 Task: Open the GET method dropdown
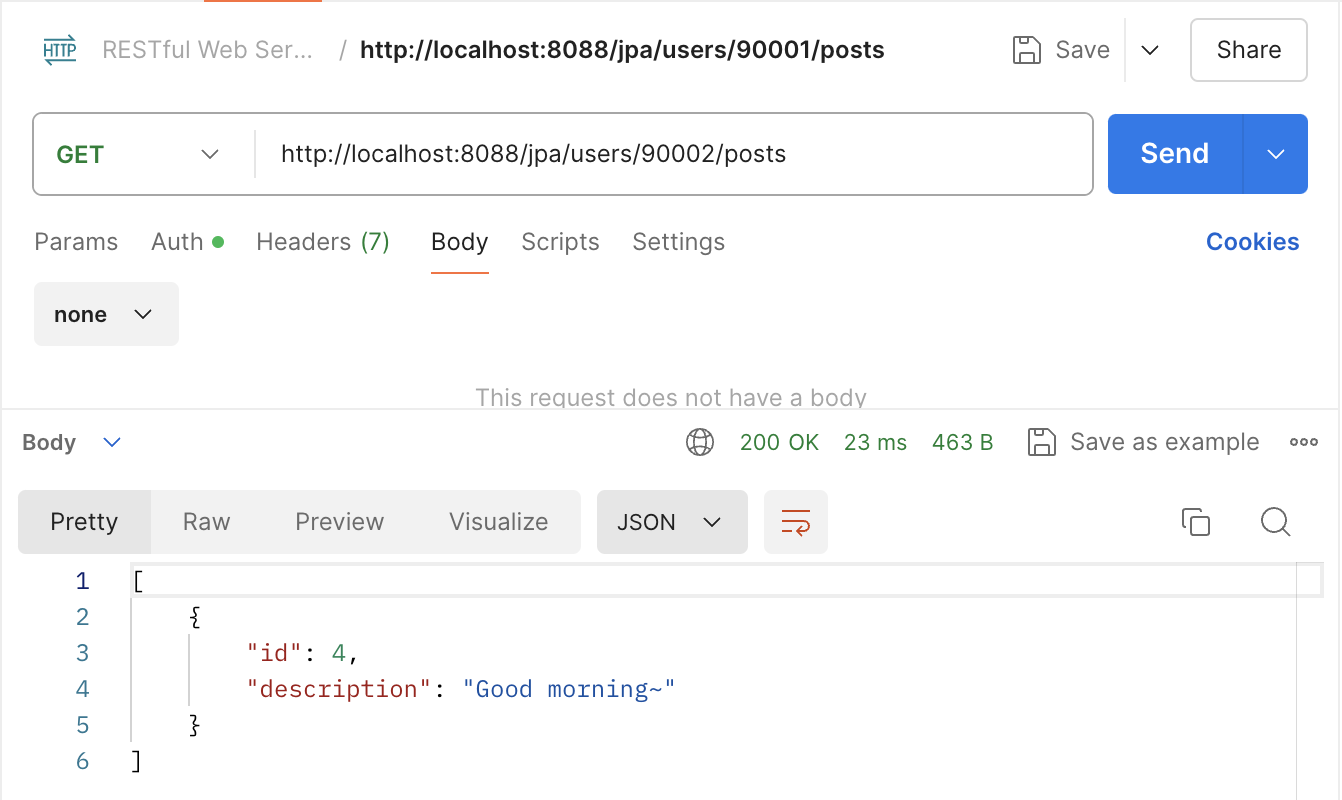point(137,154)
